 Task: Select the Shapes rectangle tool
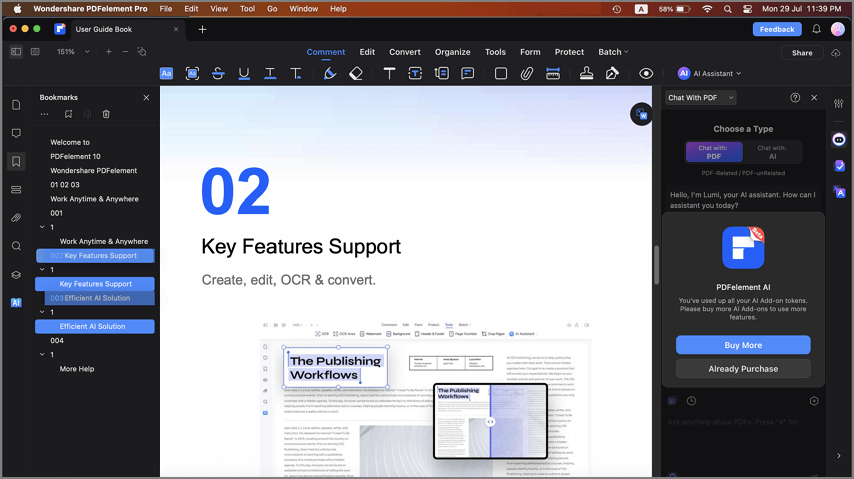pyautogui.click(x=501, y=74)
